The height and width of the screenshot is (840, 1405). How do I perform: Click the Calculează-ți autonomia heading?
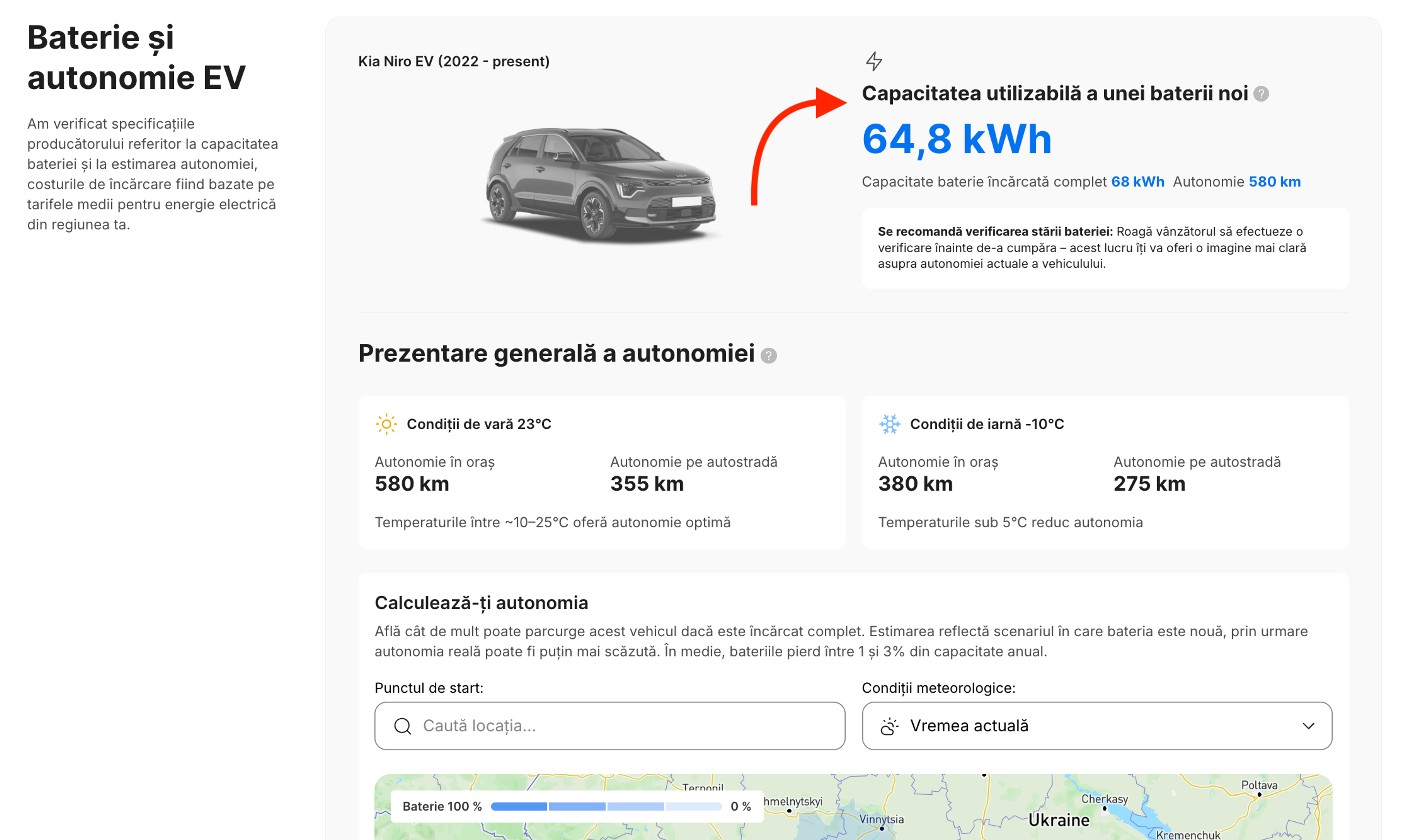coord(482,603)
